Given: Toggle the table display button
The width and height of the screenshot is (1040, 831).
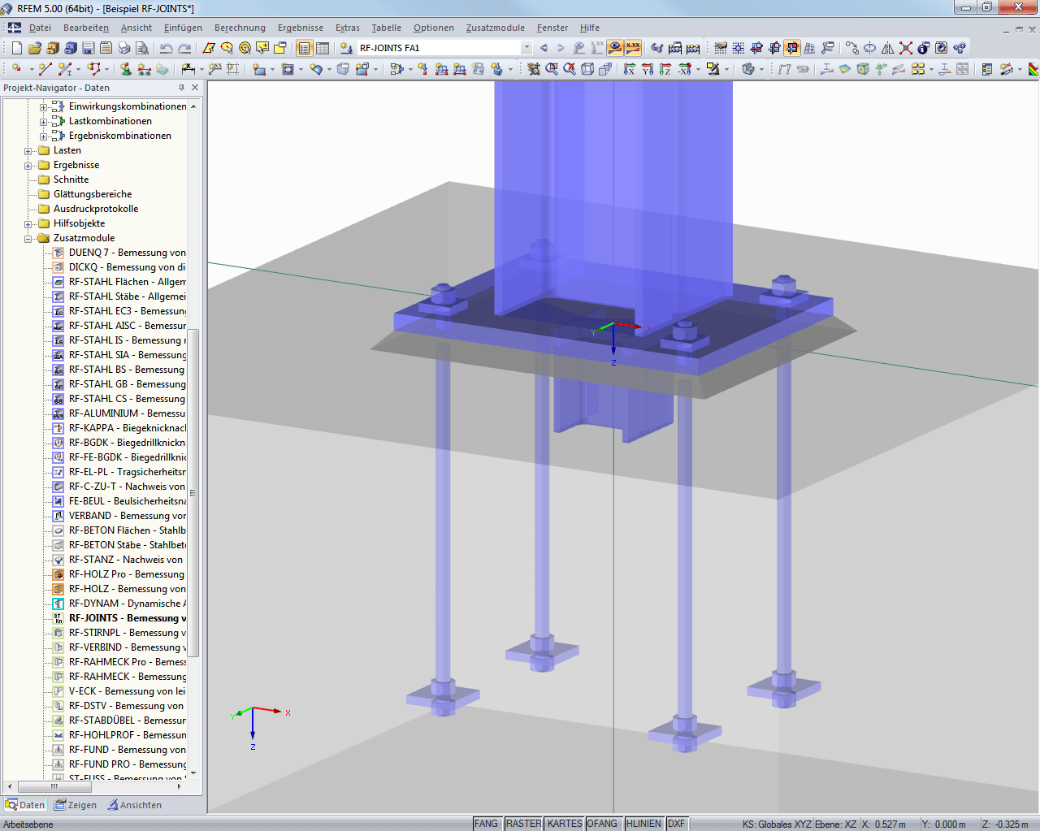Looking at the screenshot, I should coord(322,48).
